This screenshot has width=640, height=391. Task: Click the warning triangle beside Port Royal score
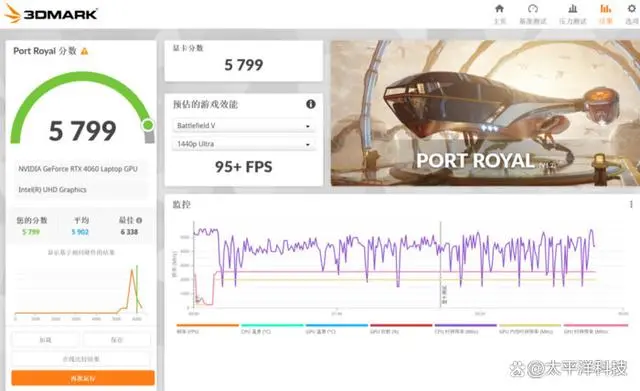(84, 51)
